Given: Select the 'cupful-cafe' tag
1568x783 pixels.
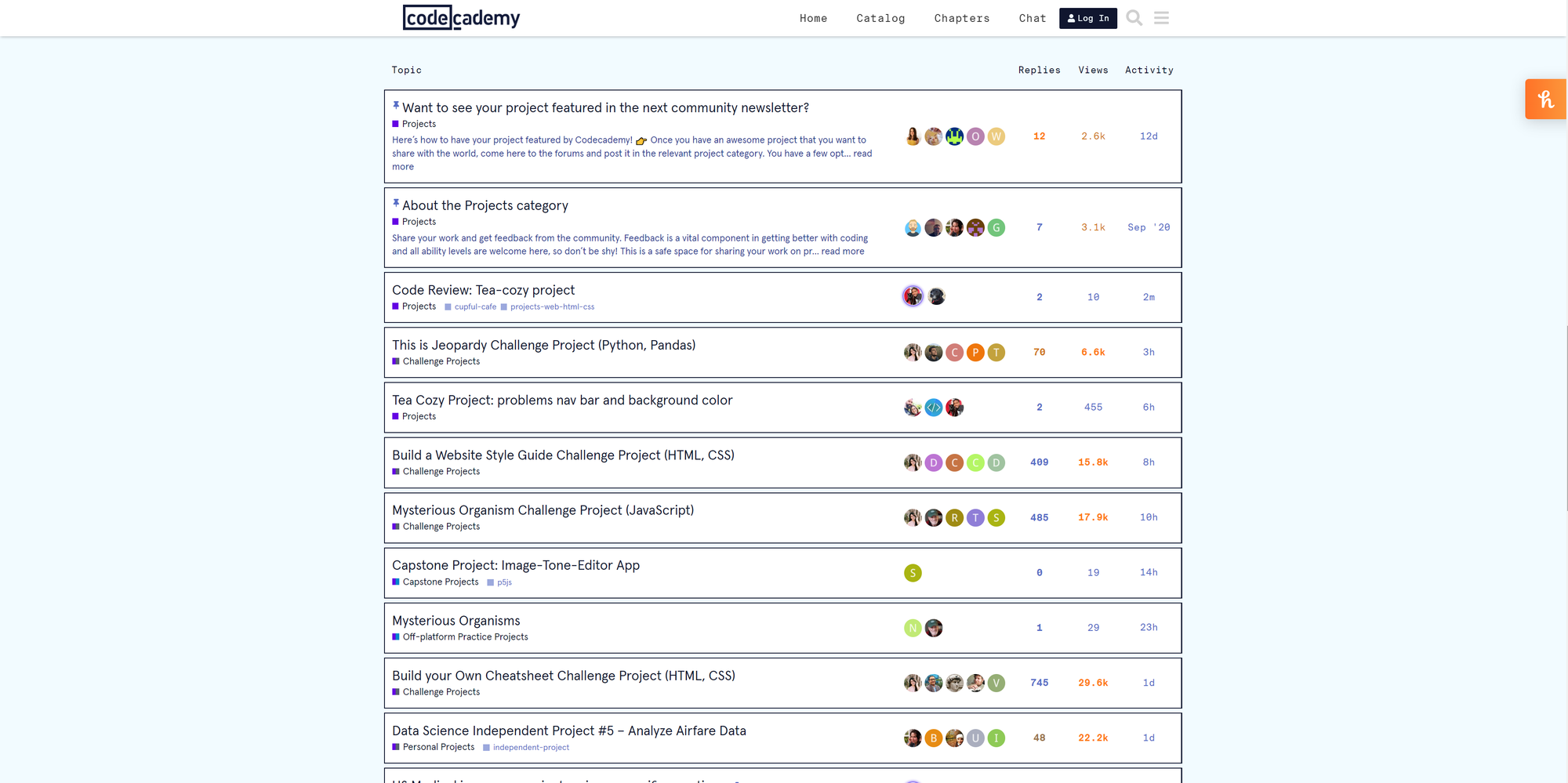Looking at the screenshot, I should (x=470, y=307).
